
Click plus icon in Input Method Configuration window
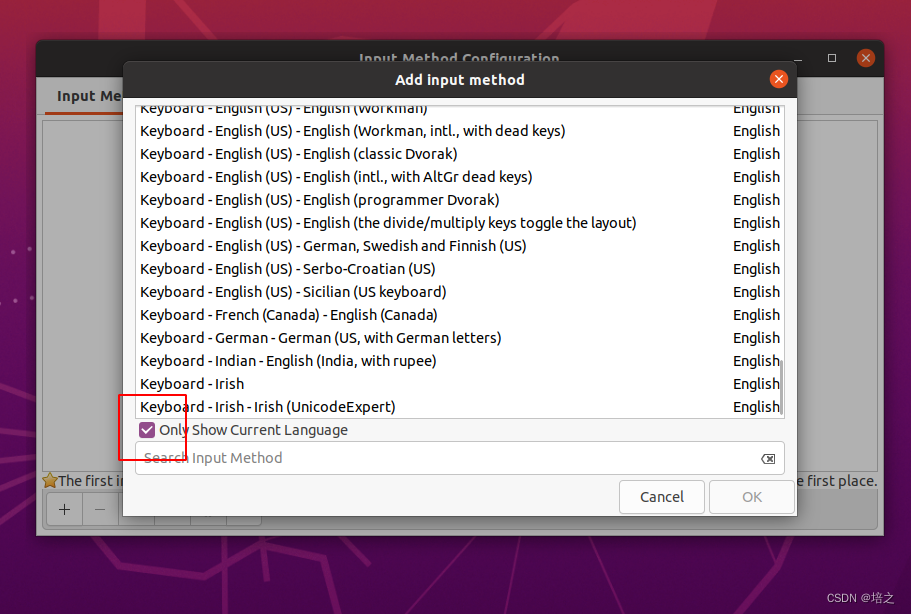[64, 509]
